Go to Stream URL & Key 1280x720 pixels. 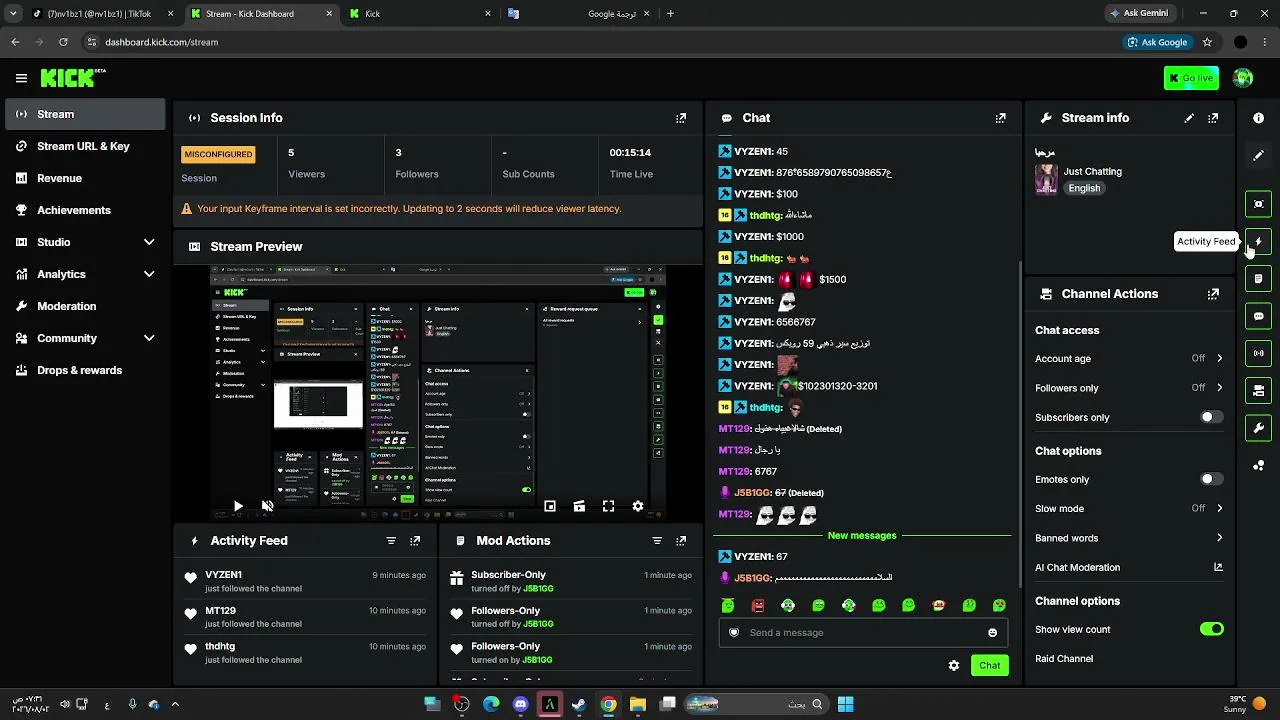coord(85,146)
